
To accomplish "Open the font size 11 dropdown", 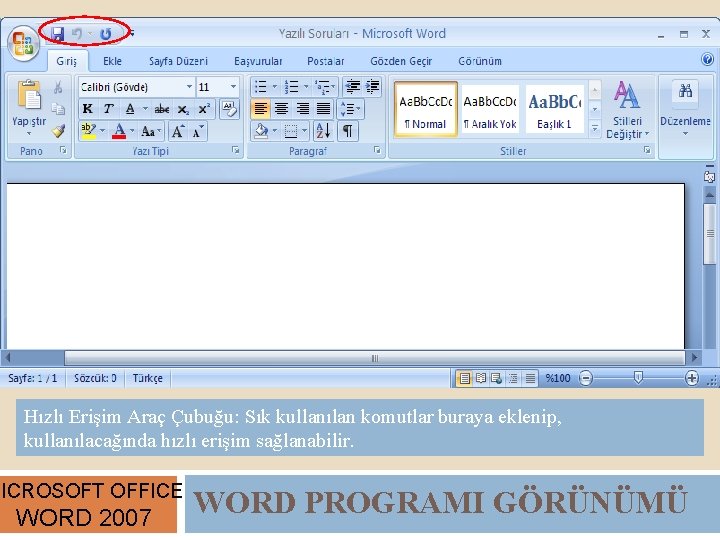I will coord(233,87).
